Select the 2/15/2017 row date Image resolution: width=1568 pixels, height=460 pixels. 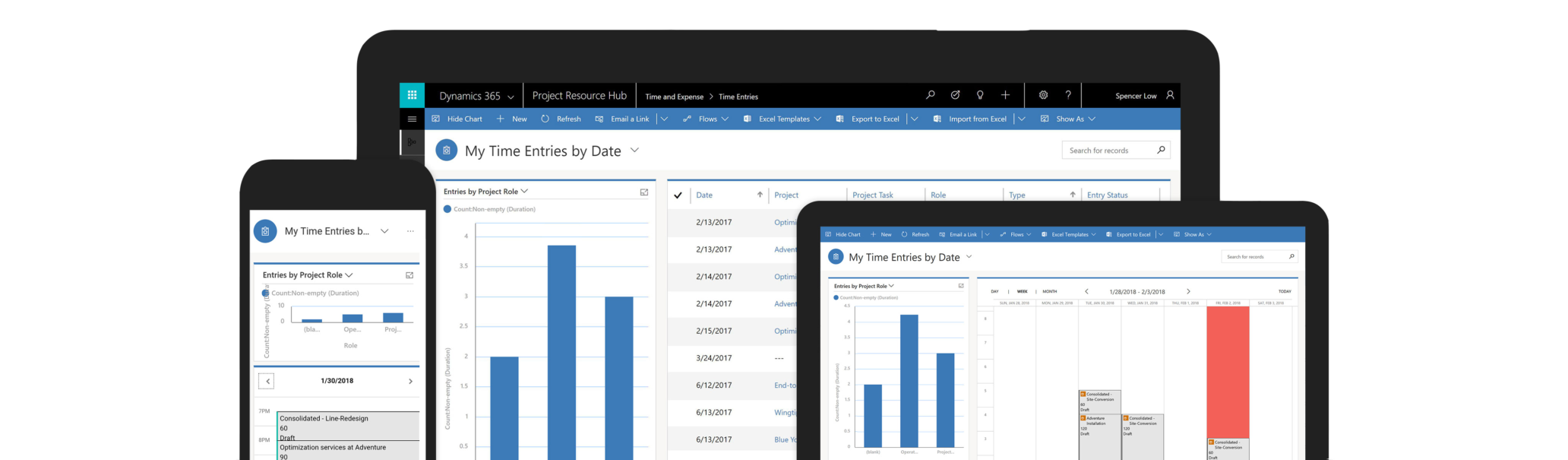coord(714,331)
